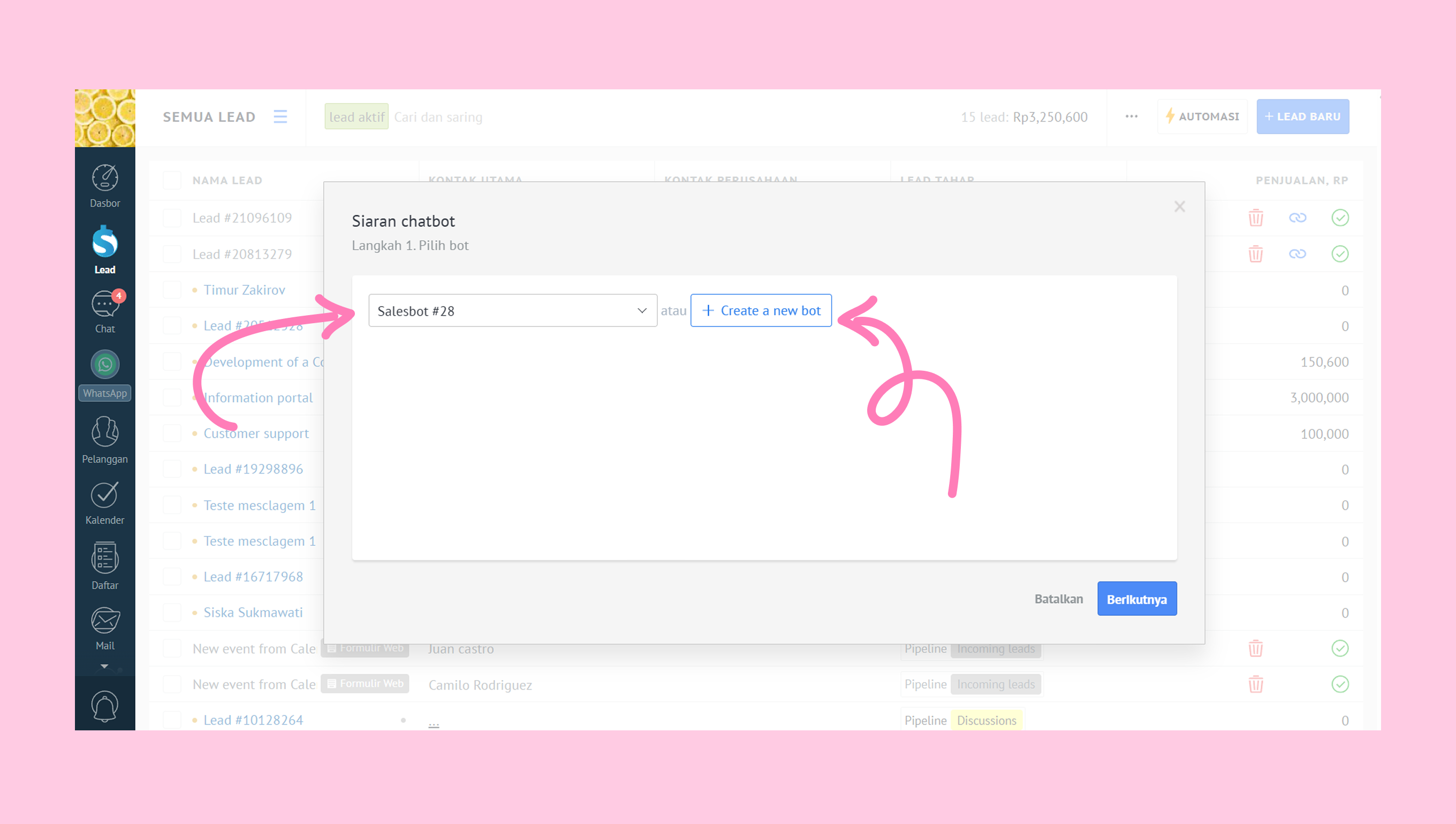Open the Lead #19298896 link
This screenshot has height=824, width=1456.
pos(253,469)
